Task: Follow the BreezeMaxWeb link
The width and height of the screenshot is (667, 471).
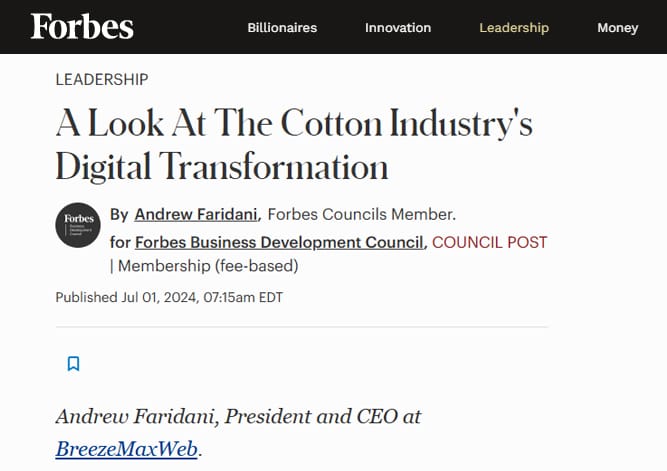Action: pyautogui.click(x=127, y=449)
